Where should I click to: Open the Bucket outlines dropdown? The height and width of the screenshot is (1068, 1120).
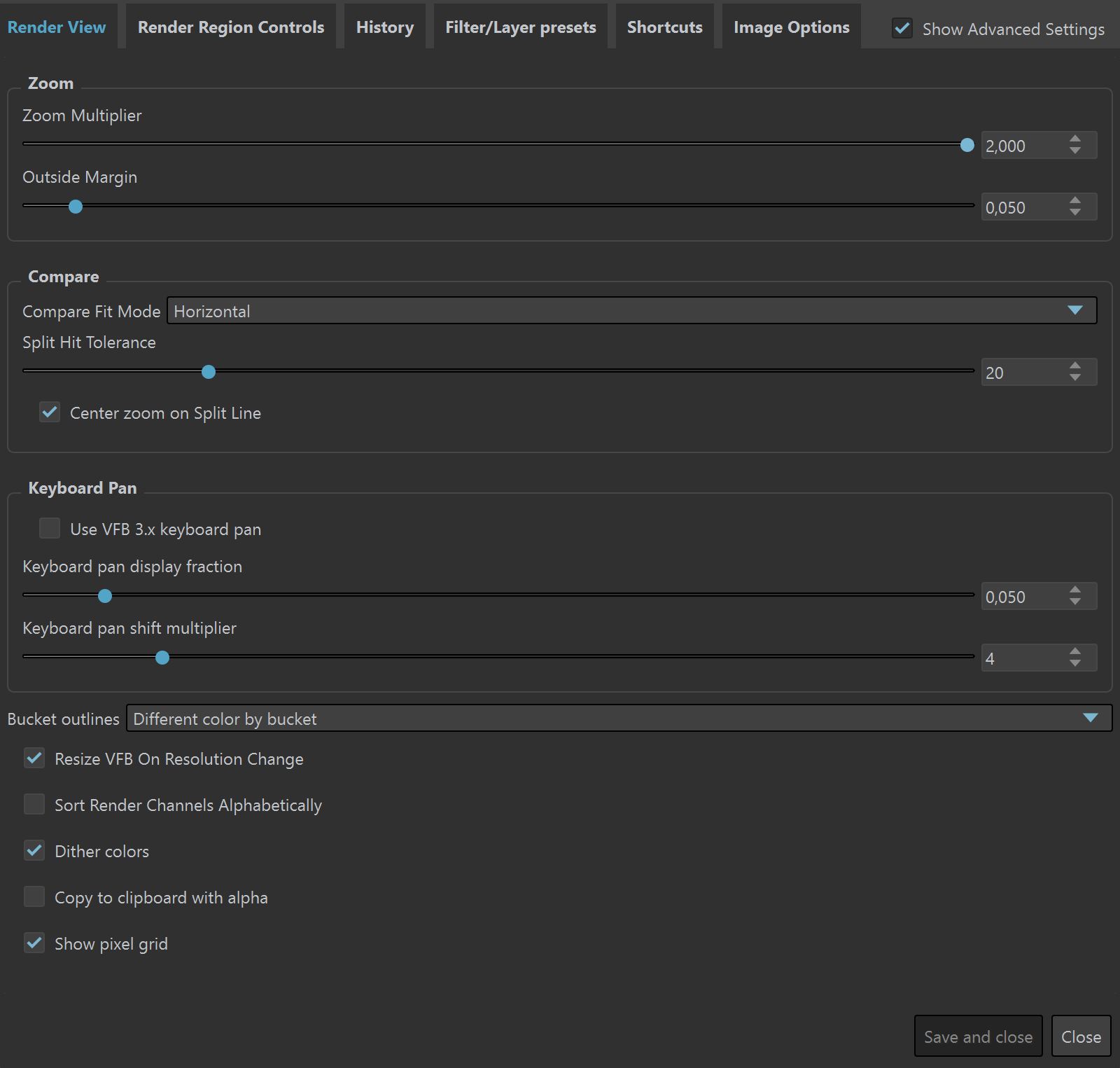[x=619, y=718]
